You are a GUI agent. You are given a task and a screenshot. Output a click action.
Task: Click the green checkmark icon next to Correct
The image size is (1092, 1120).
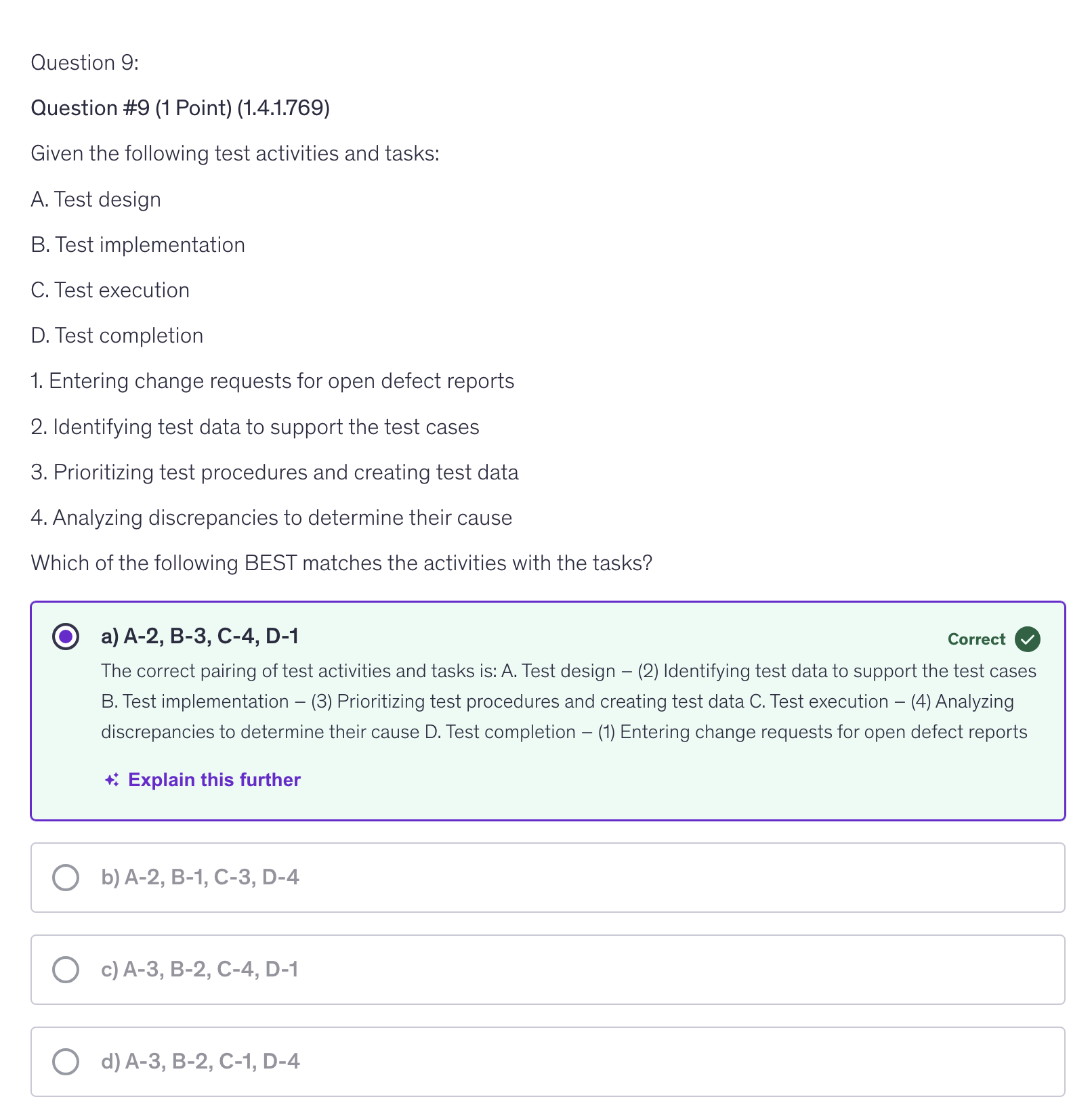tap(1027, 639)
